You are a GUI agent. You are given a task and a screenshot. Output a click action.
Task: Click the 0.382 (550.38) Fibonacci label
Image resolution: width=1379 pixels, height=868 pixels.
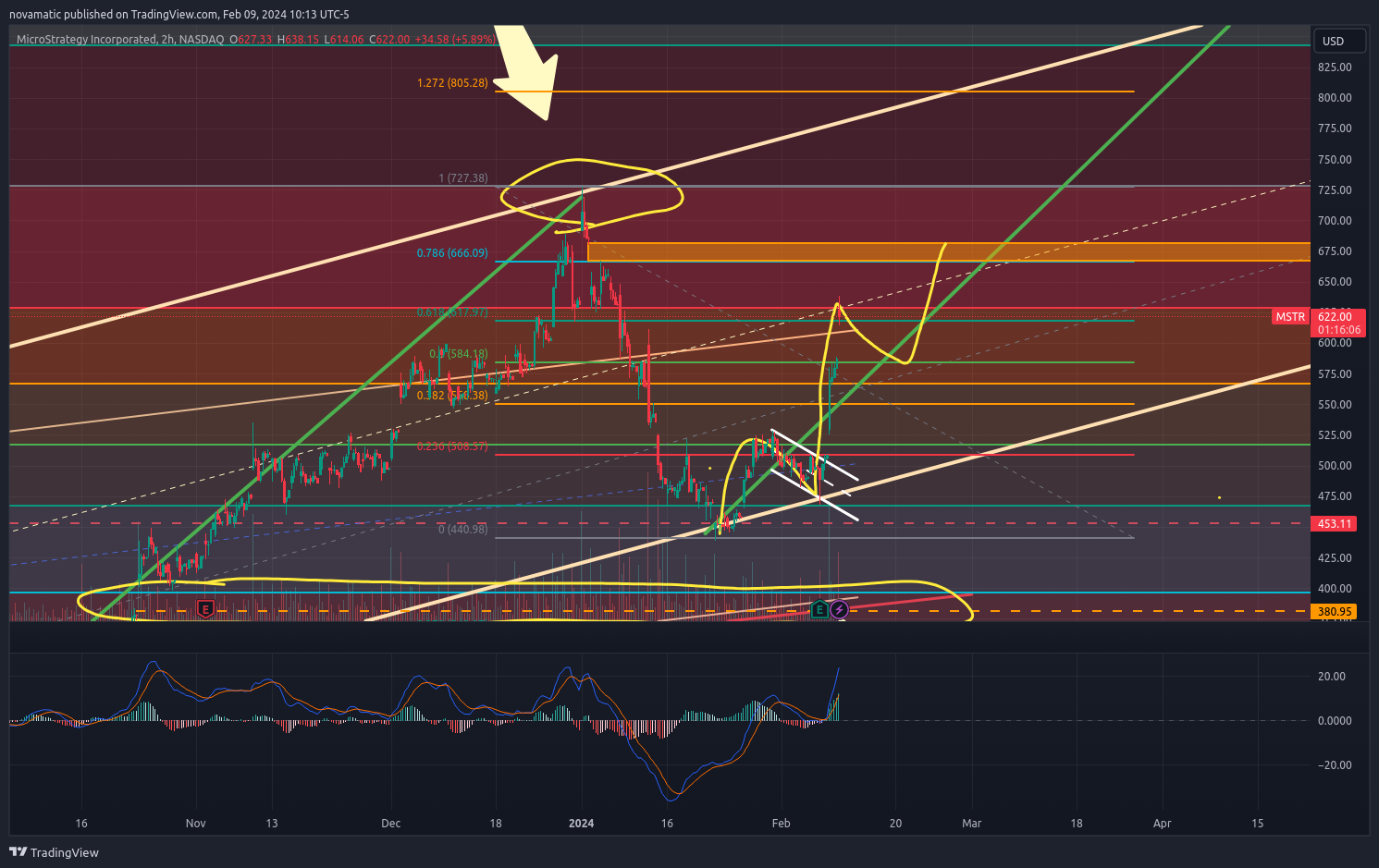click(x=452, y=396)
